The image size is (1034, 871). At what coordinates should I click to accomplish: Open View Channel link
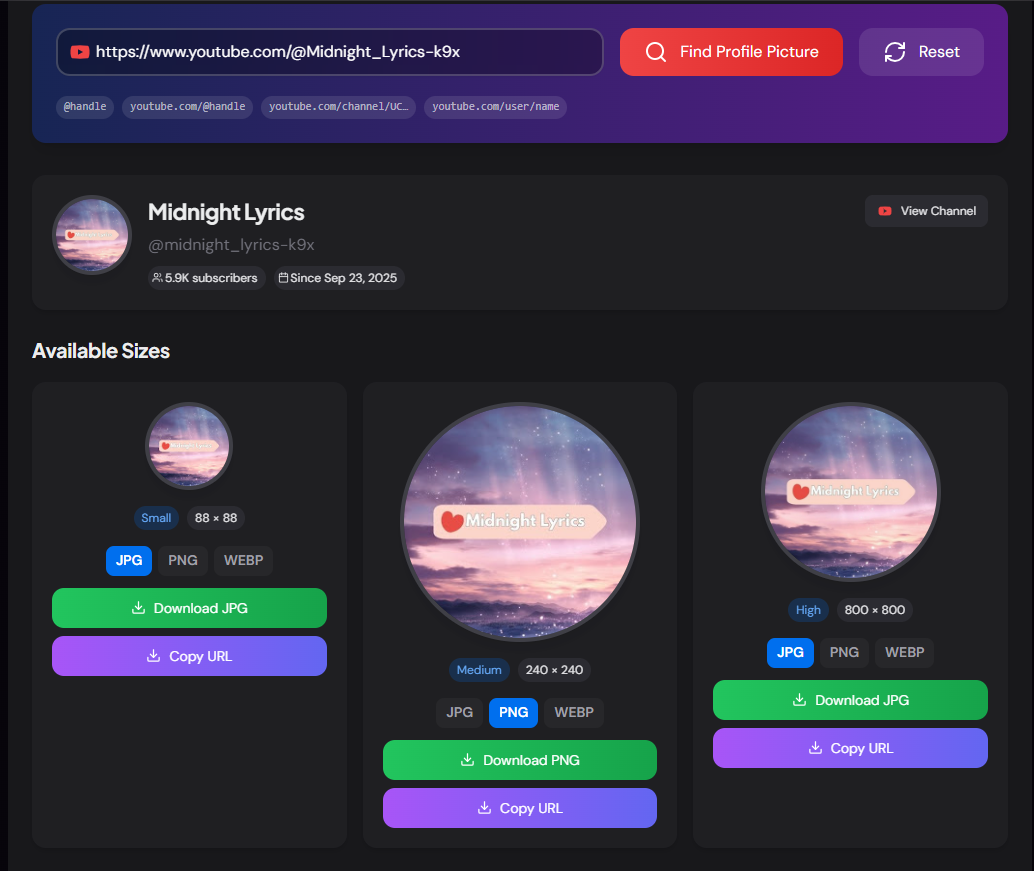point(926,211)
